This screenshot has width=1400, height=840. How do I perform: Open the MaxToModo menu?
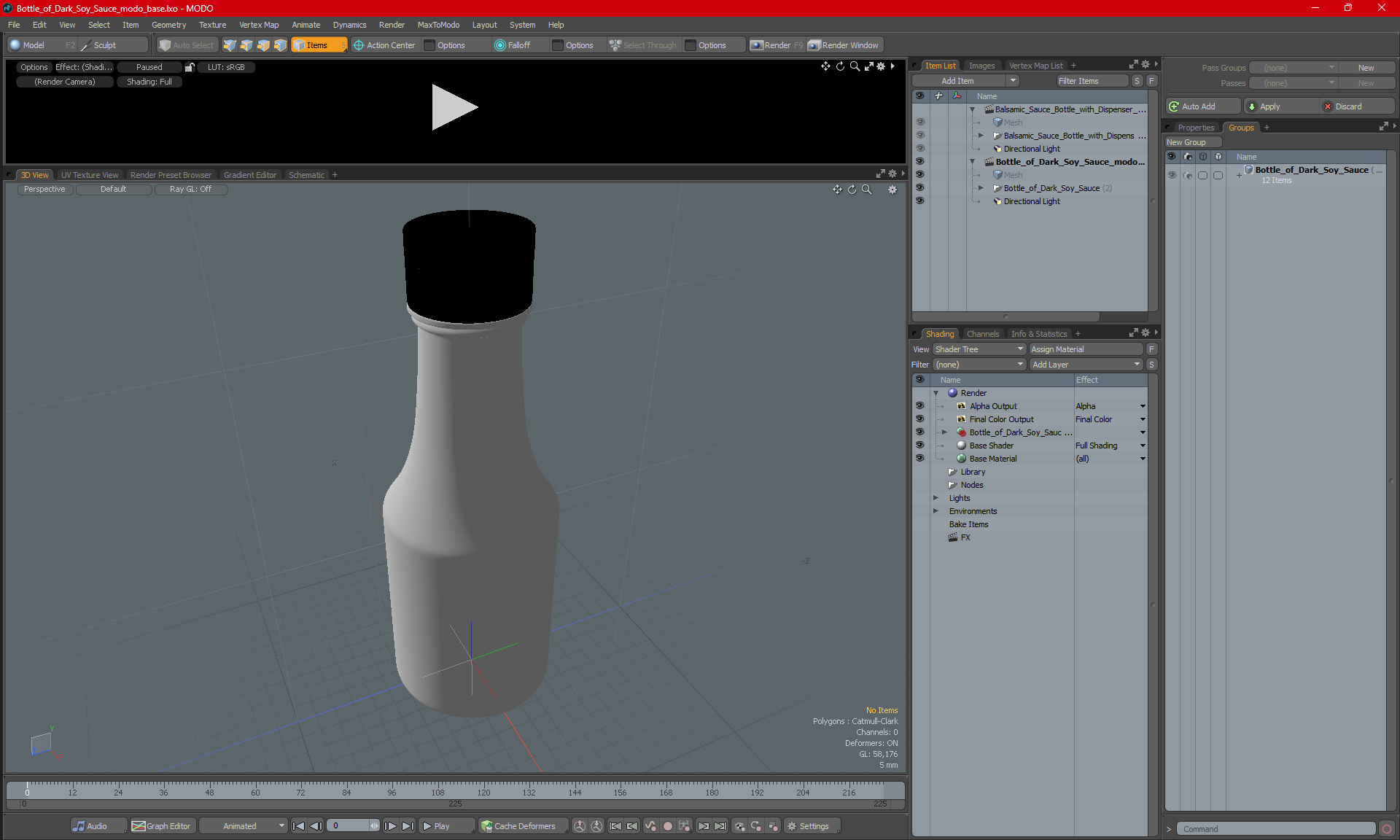438,25
